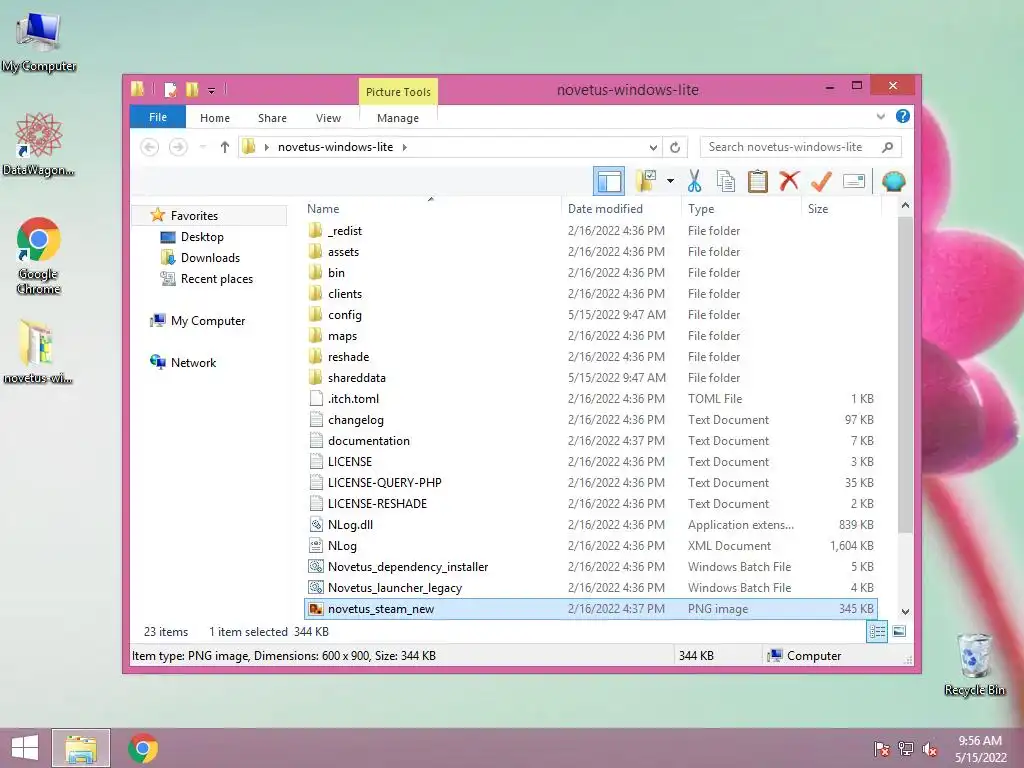1024x768 pixels.
Task: Click the Forward navigation arrow
Action: click(x=178, y=147)
